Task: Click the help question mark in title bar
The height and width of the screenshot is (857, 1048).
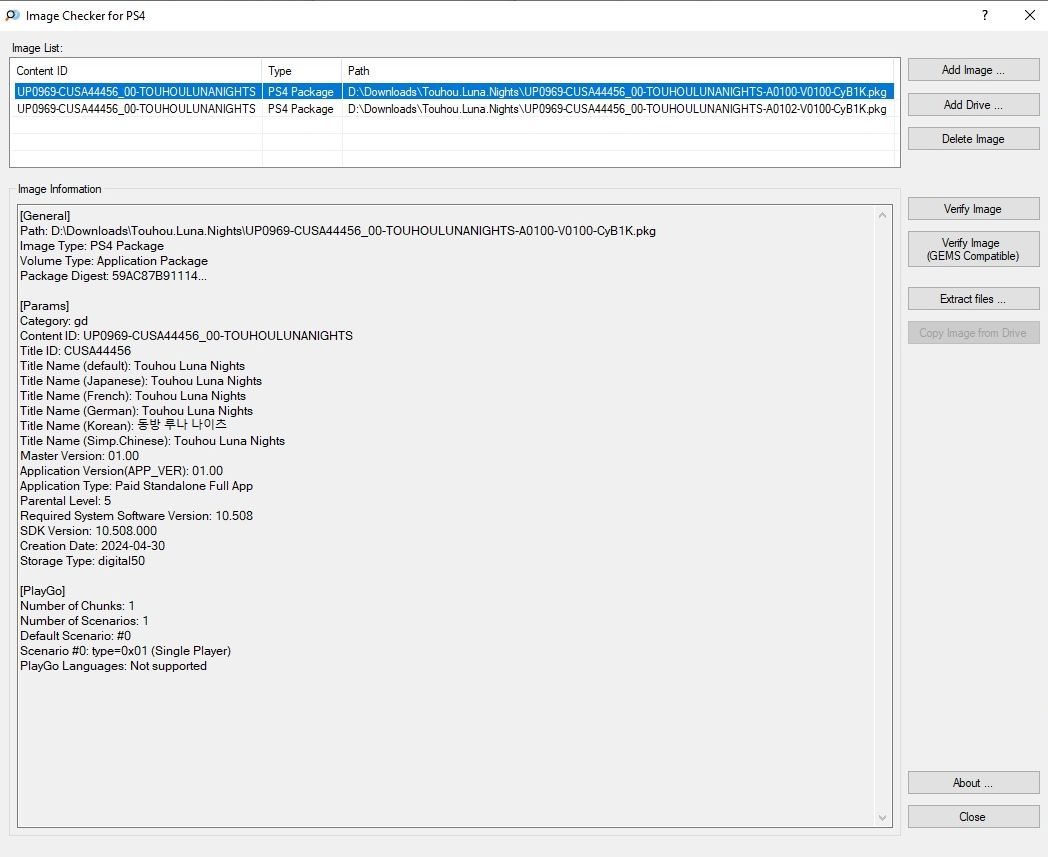Action: pyautogui.click(x=985, y=15)
